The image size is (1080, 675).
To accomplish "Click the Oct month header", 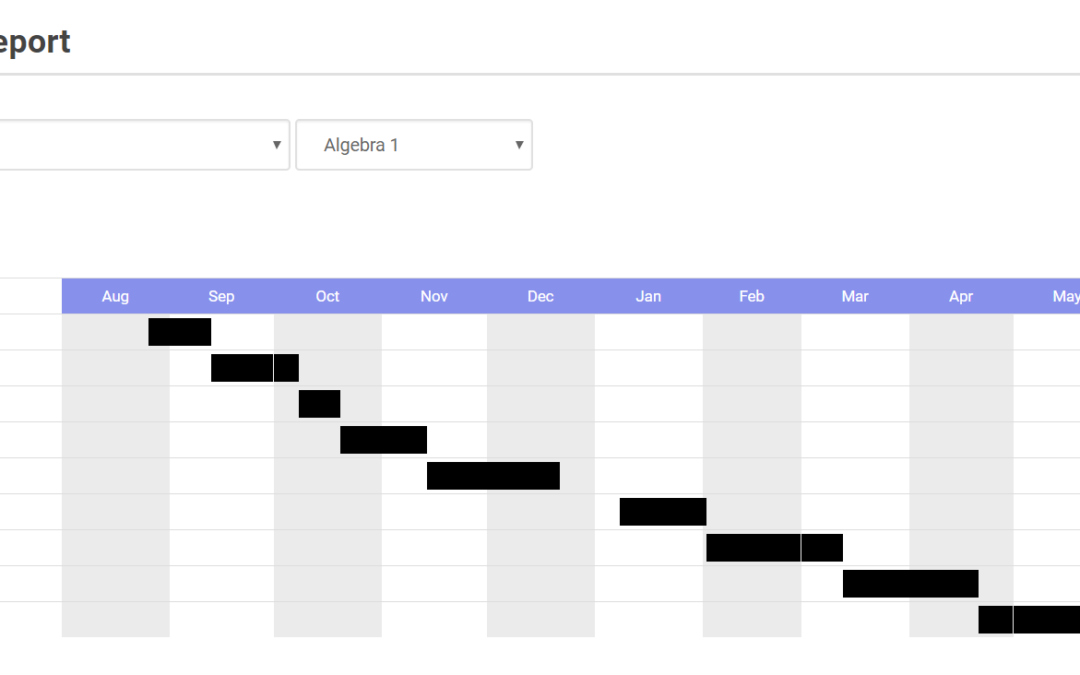I will tap(327, 296).
